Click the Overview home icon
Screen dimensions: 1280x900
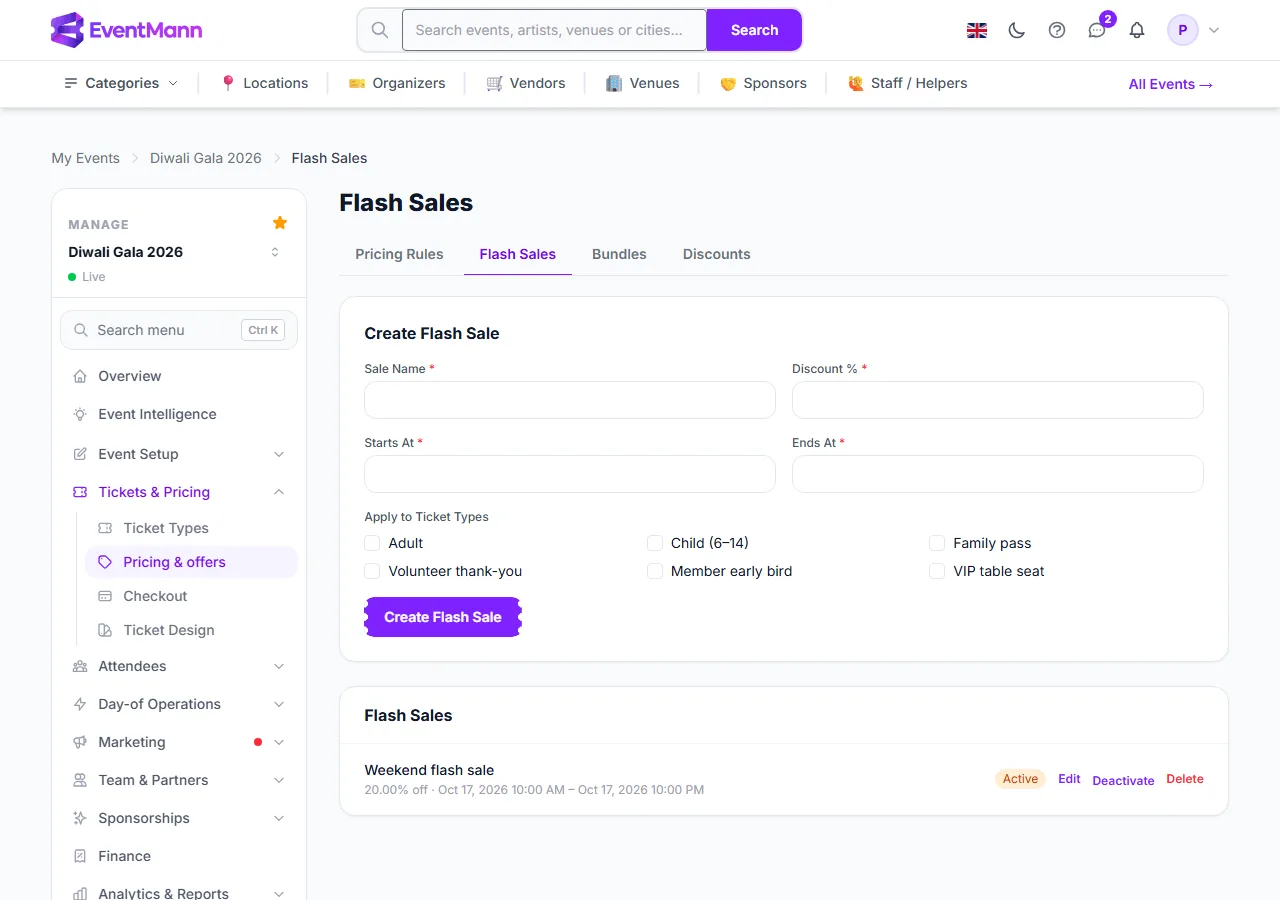(x=80, y=376)
